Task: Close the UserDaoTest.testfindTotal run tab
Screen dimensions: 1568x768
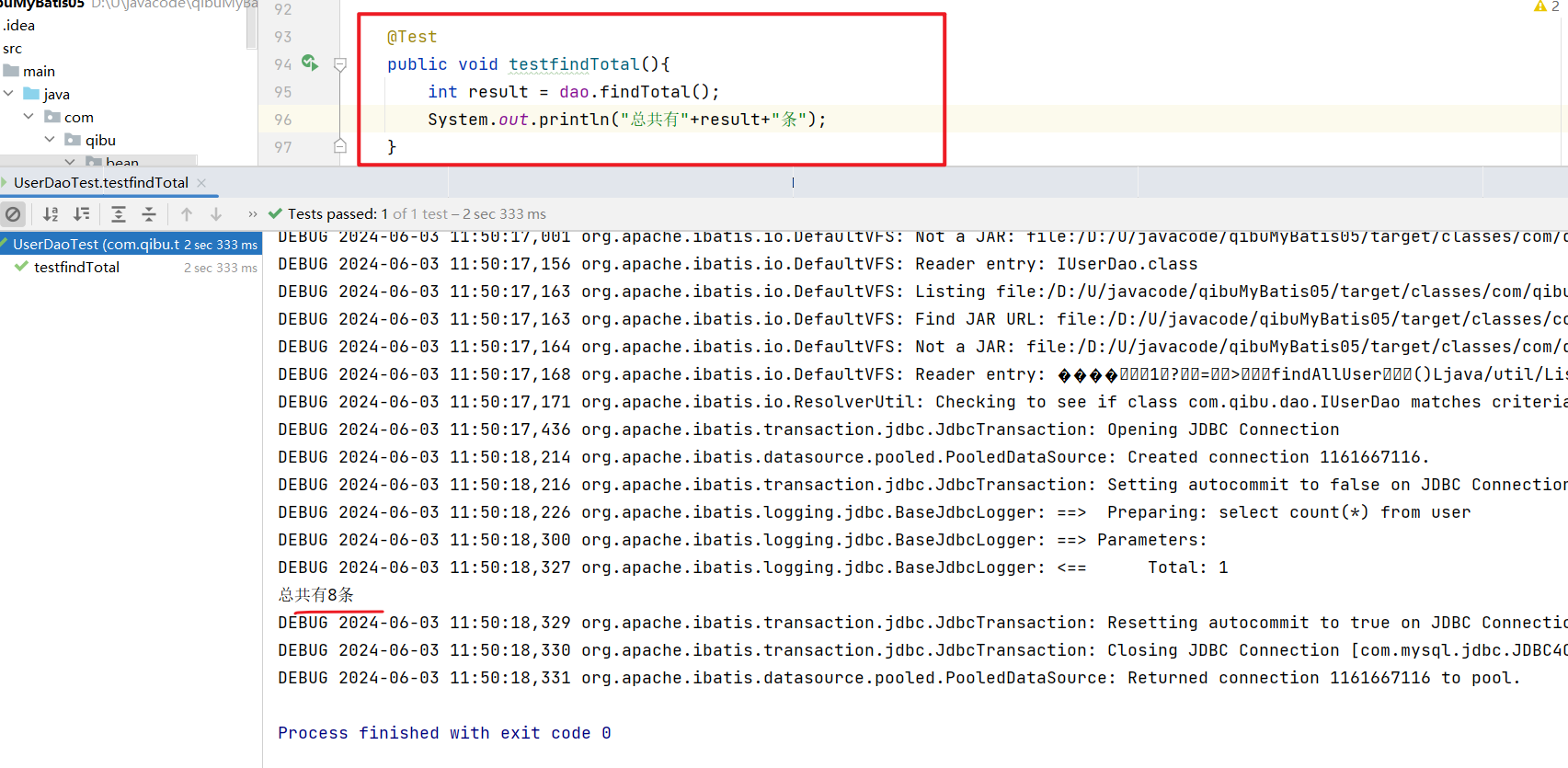Action: click(x=201, y=183)
